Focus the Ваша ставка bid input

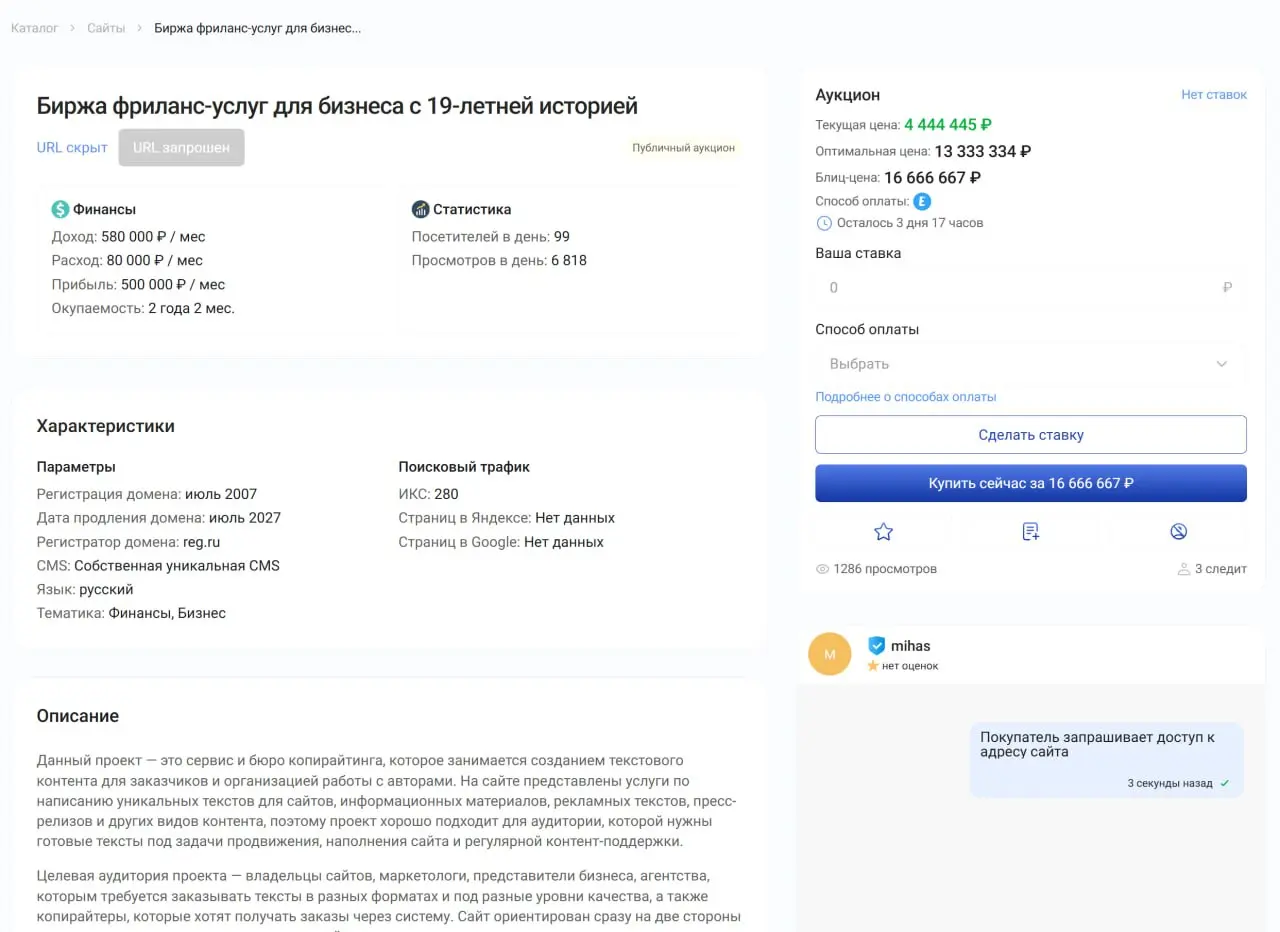coord(1031,288)
